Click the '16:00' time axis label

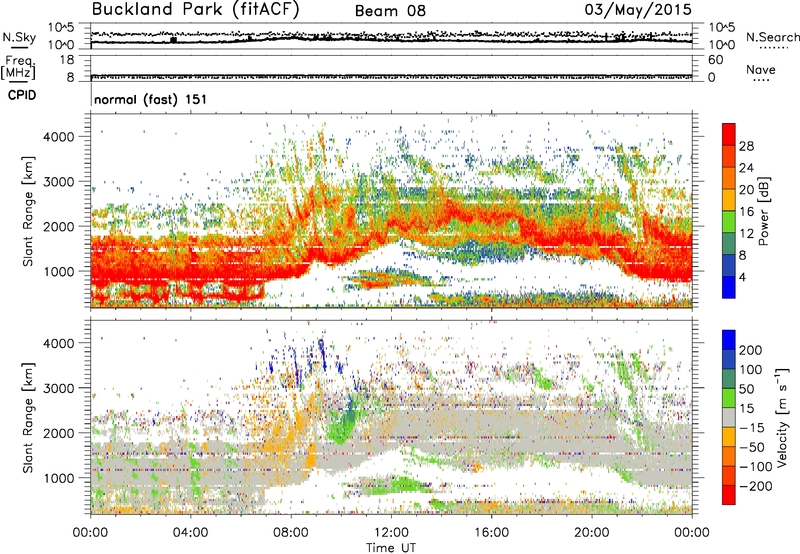coord(492,533)
